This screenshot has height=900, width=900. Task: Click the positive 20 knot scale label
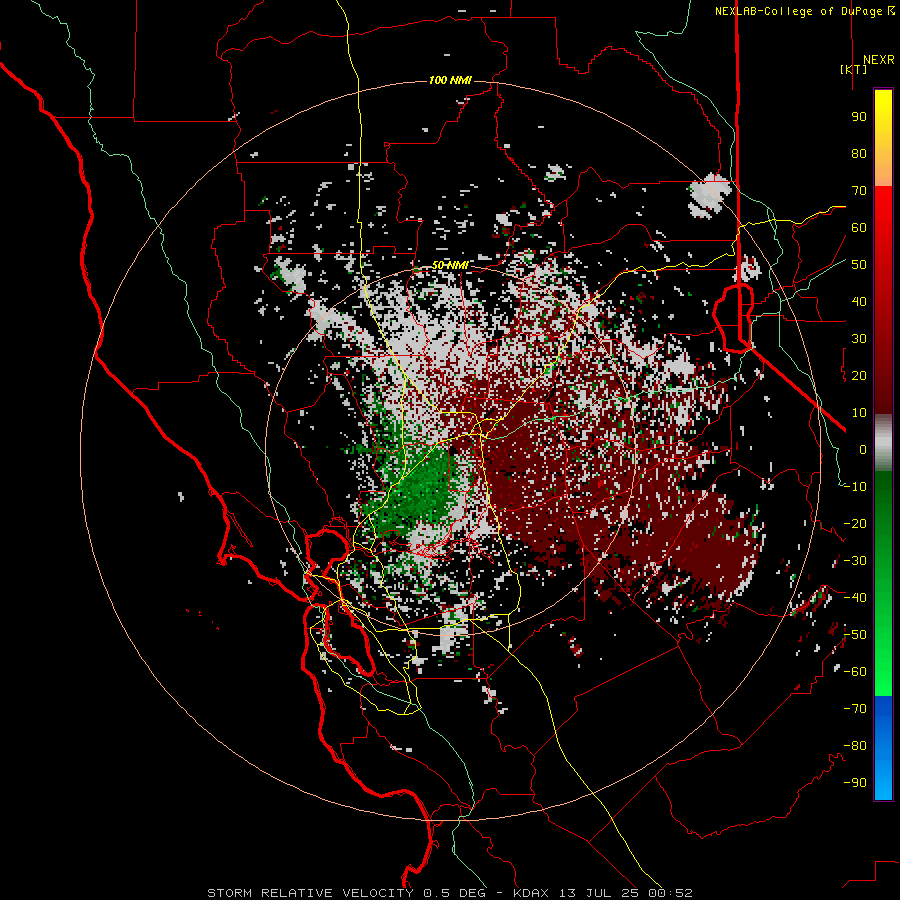859,376
